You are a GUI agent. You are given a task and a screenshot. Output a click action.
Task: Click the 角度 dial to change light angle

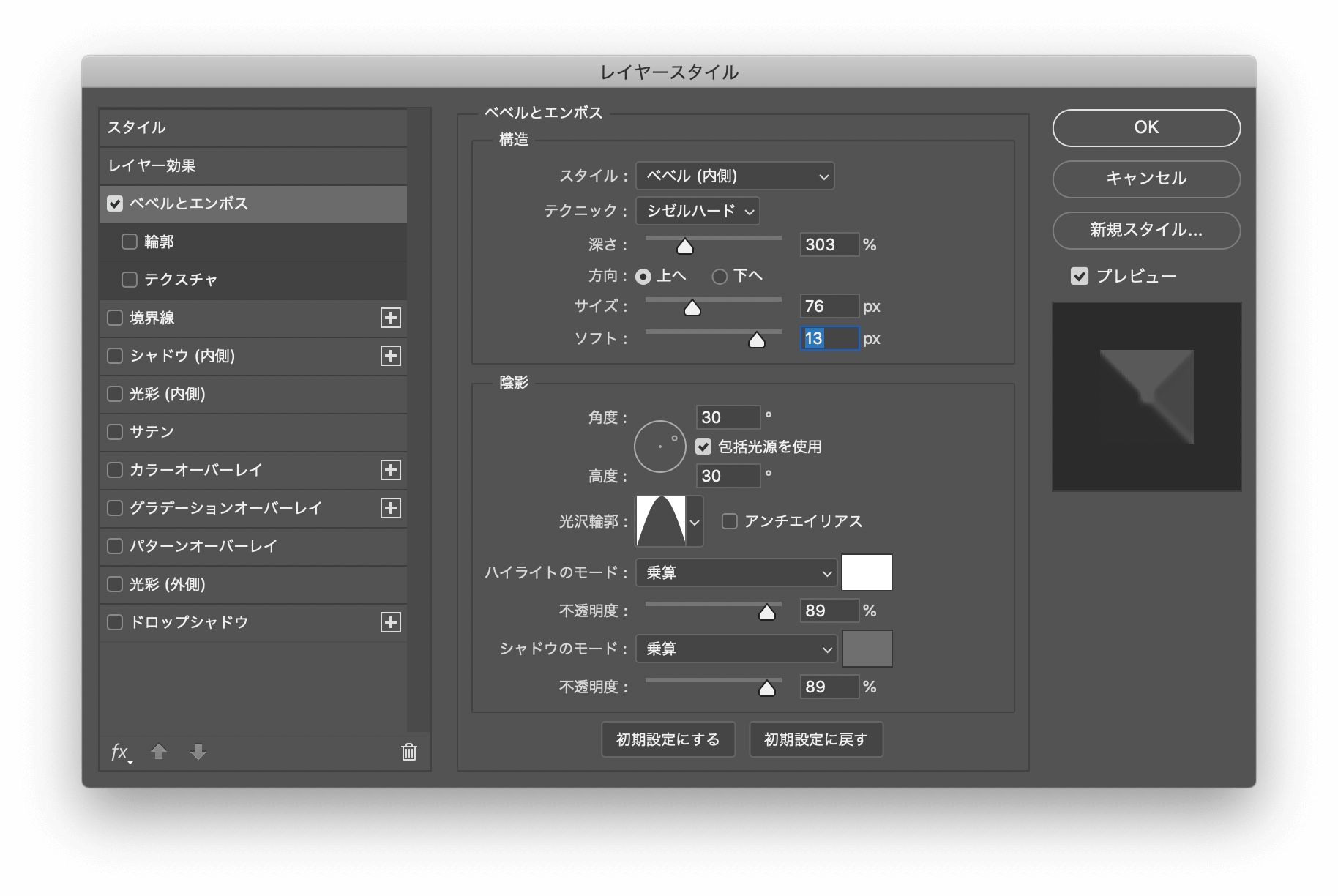point(659,446)
